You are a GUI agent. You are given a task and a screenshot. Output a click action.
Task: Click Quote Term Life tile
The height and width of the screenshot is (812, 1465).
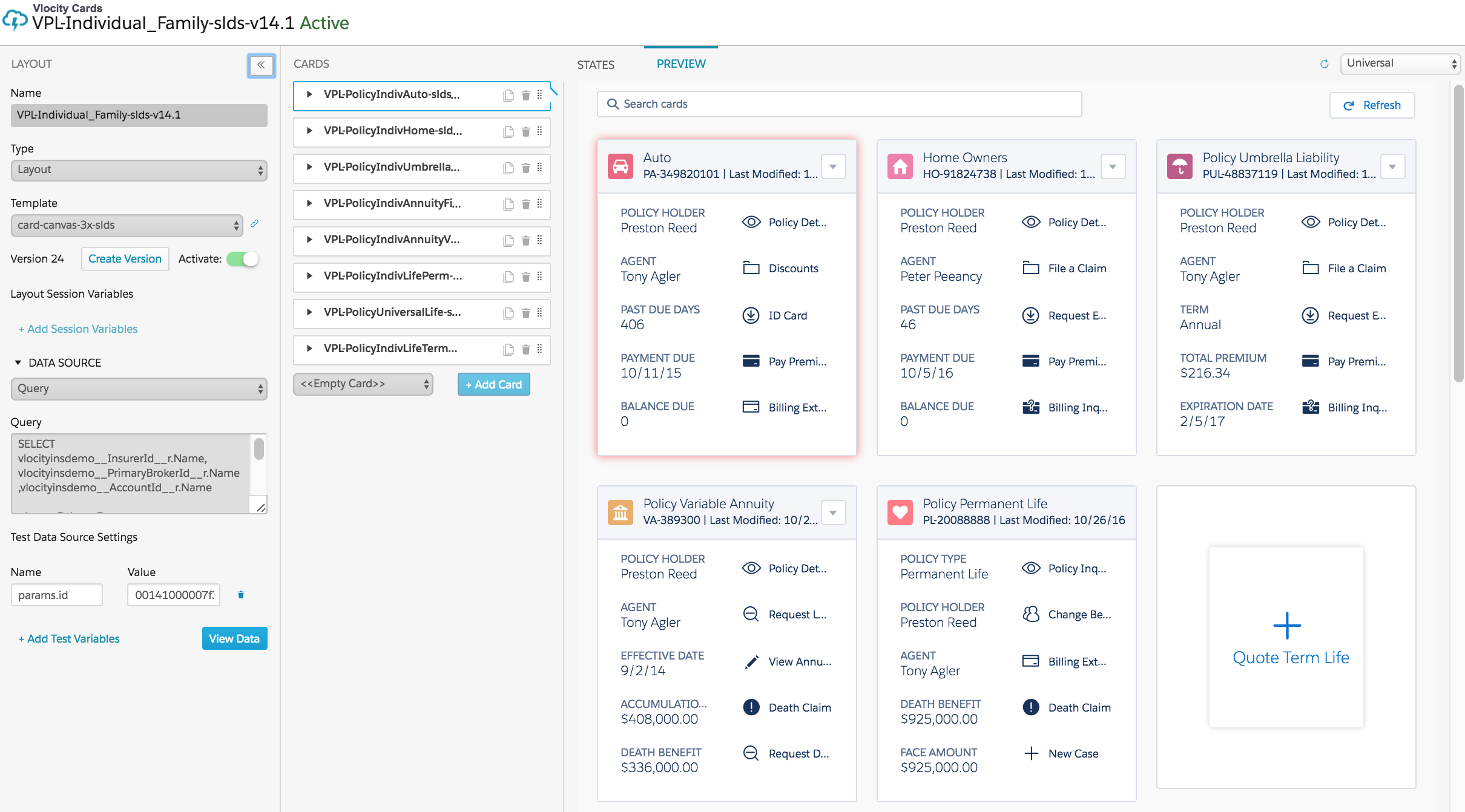1286,637
